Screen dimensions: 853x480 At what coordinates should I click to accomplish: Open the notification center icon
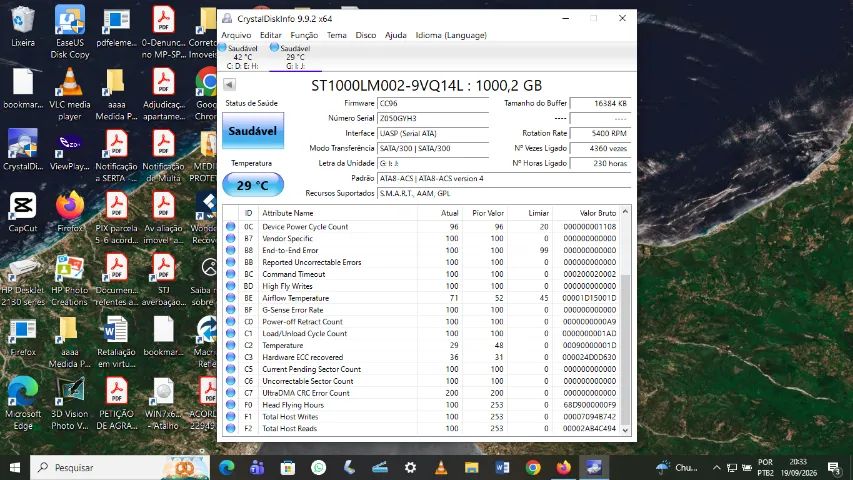pos(834,467)
